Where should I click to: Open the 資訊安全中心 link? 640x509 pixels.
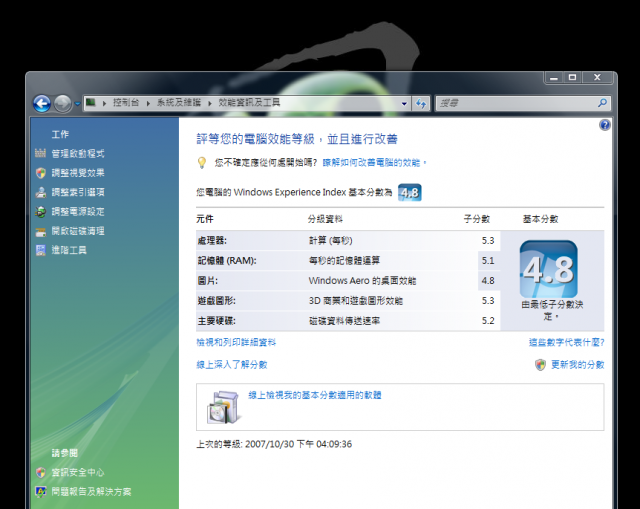pos(78,473)
